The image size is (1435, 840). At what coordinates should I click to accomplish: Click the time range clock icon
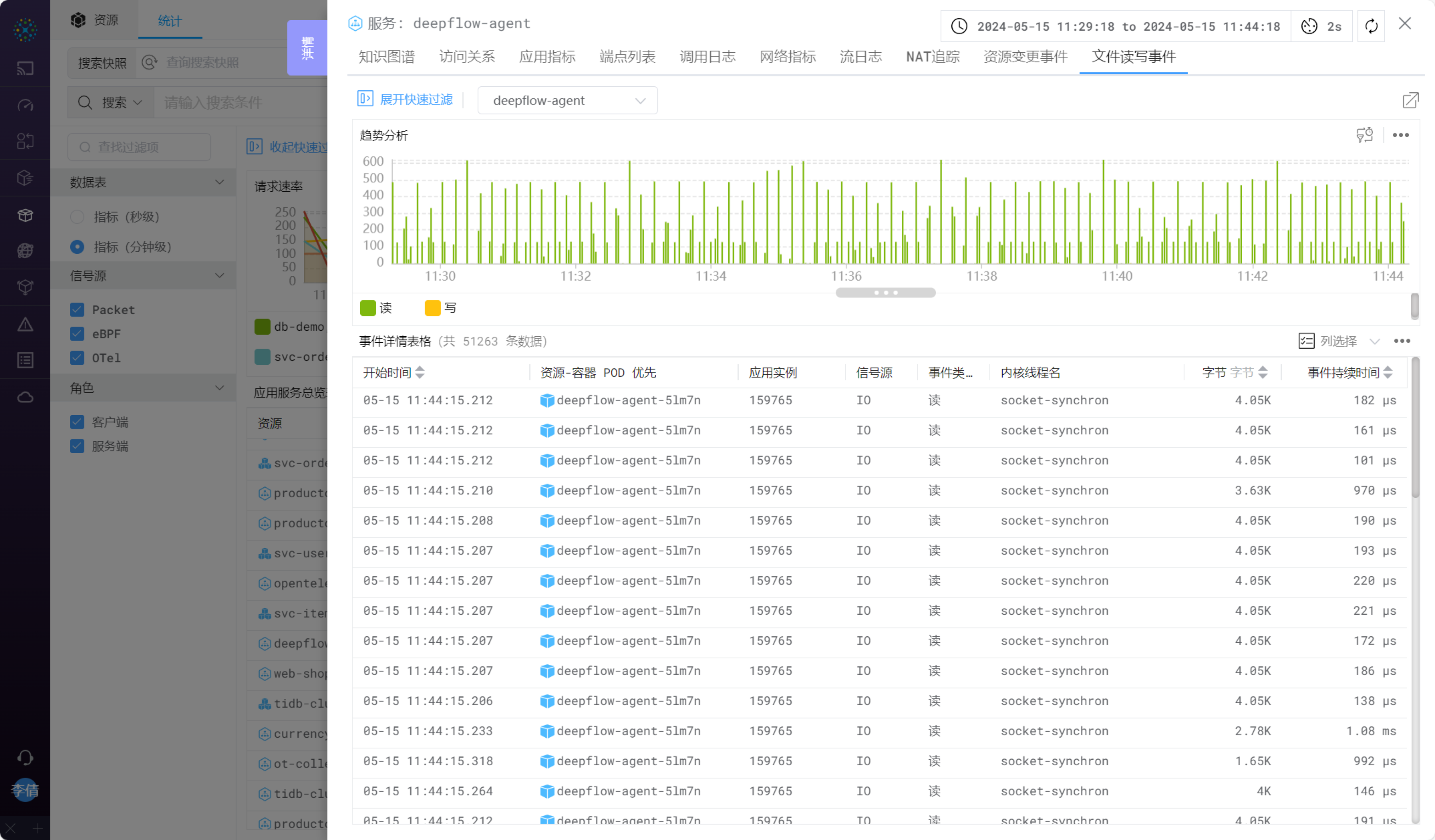click(959, 26)
